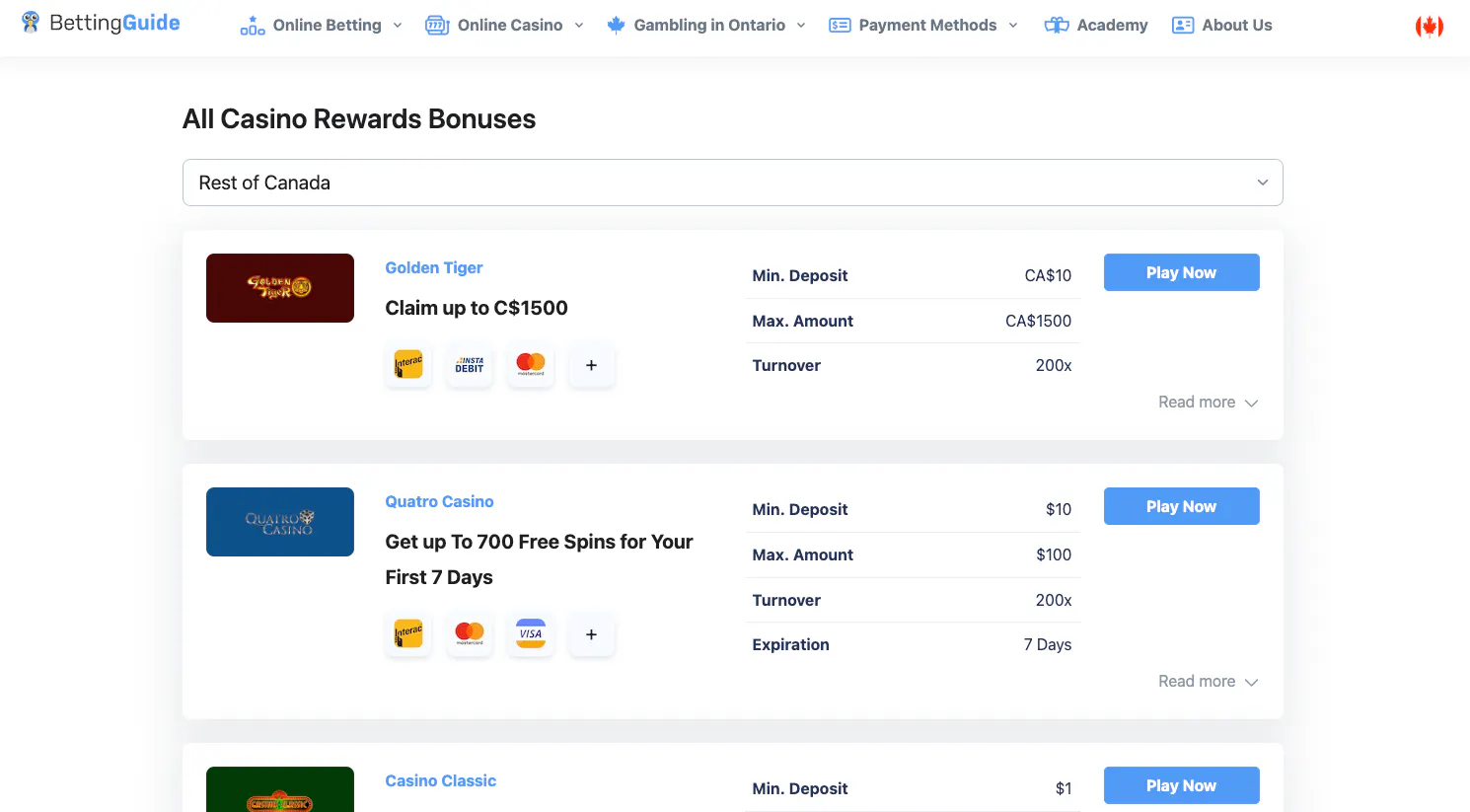Click the Canada flag region selector
Screen dimensions: 1470x812
click(1430, 27)
